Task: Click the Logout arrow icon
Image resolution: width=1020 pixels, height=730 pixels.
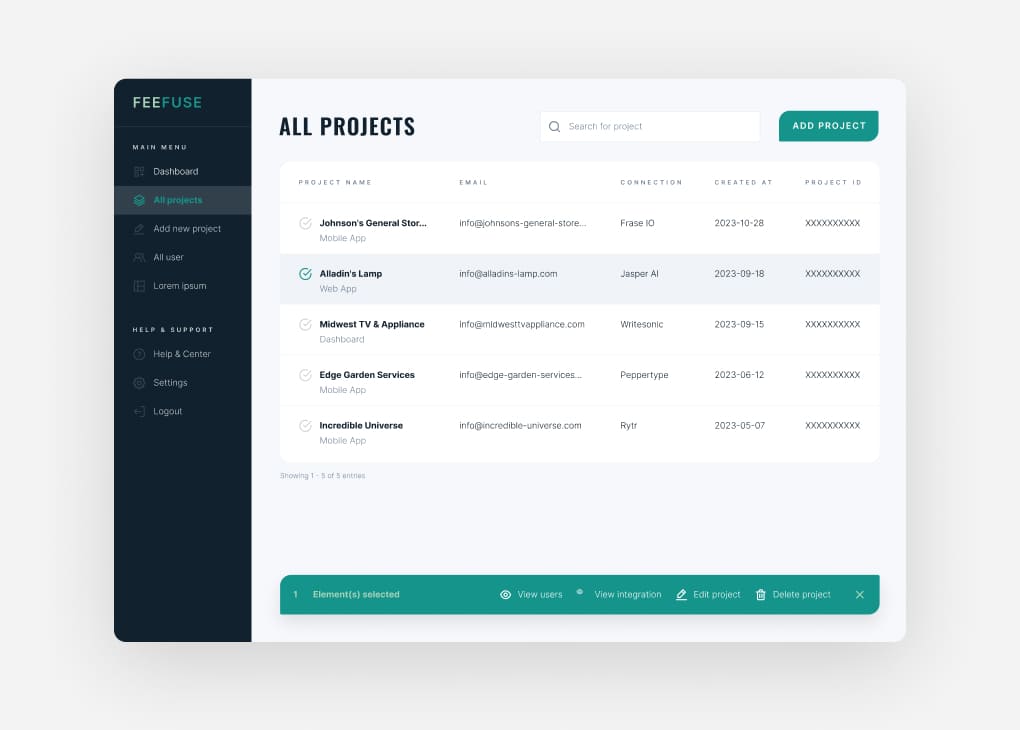Action: [139, 411]
